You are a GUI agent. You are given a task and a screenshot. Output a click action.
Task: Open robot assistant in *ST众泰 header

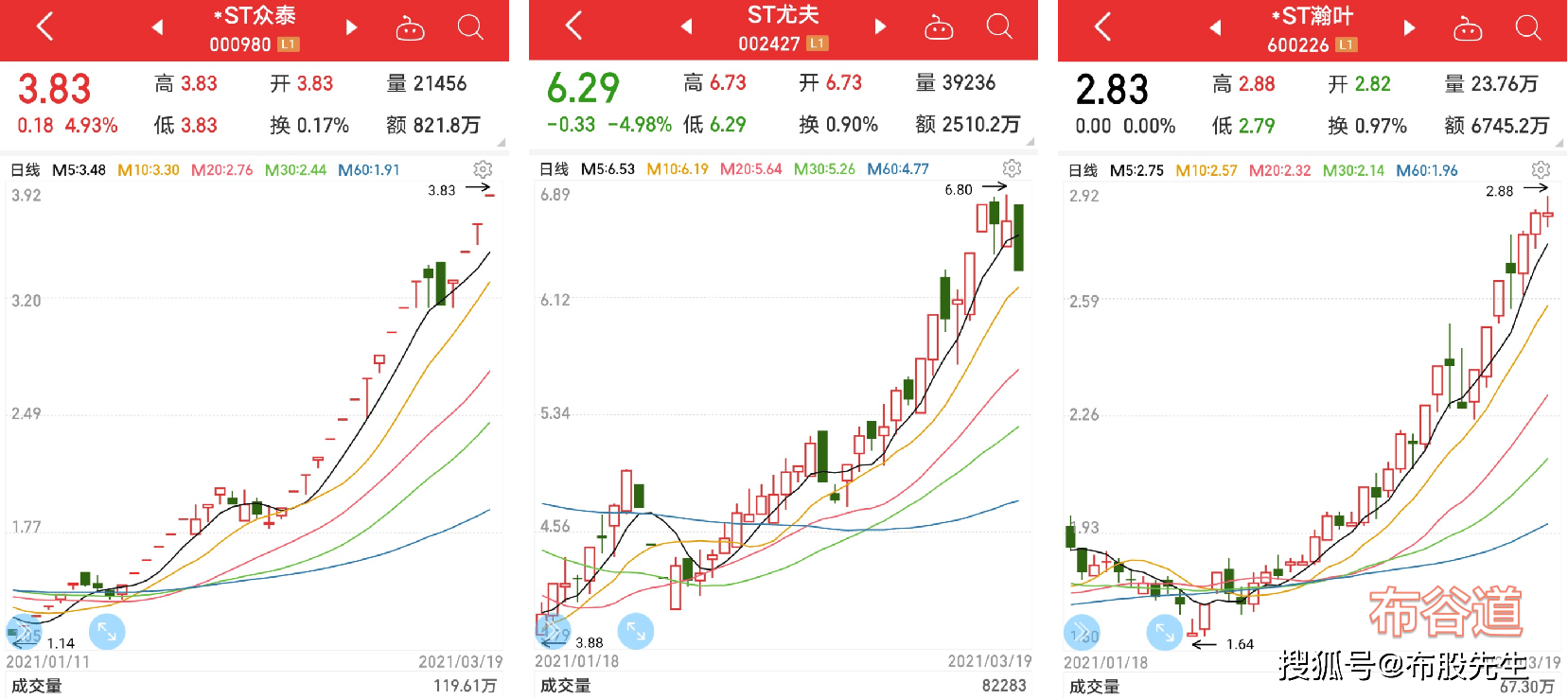click(x=410, y=28)
